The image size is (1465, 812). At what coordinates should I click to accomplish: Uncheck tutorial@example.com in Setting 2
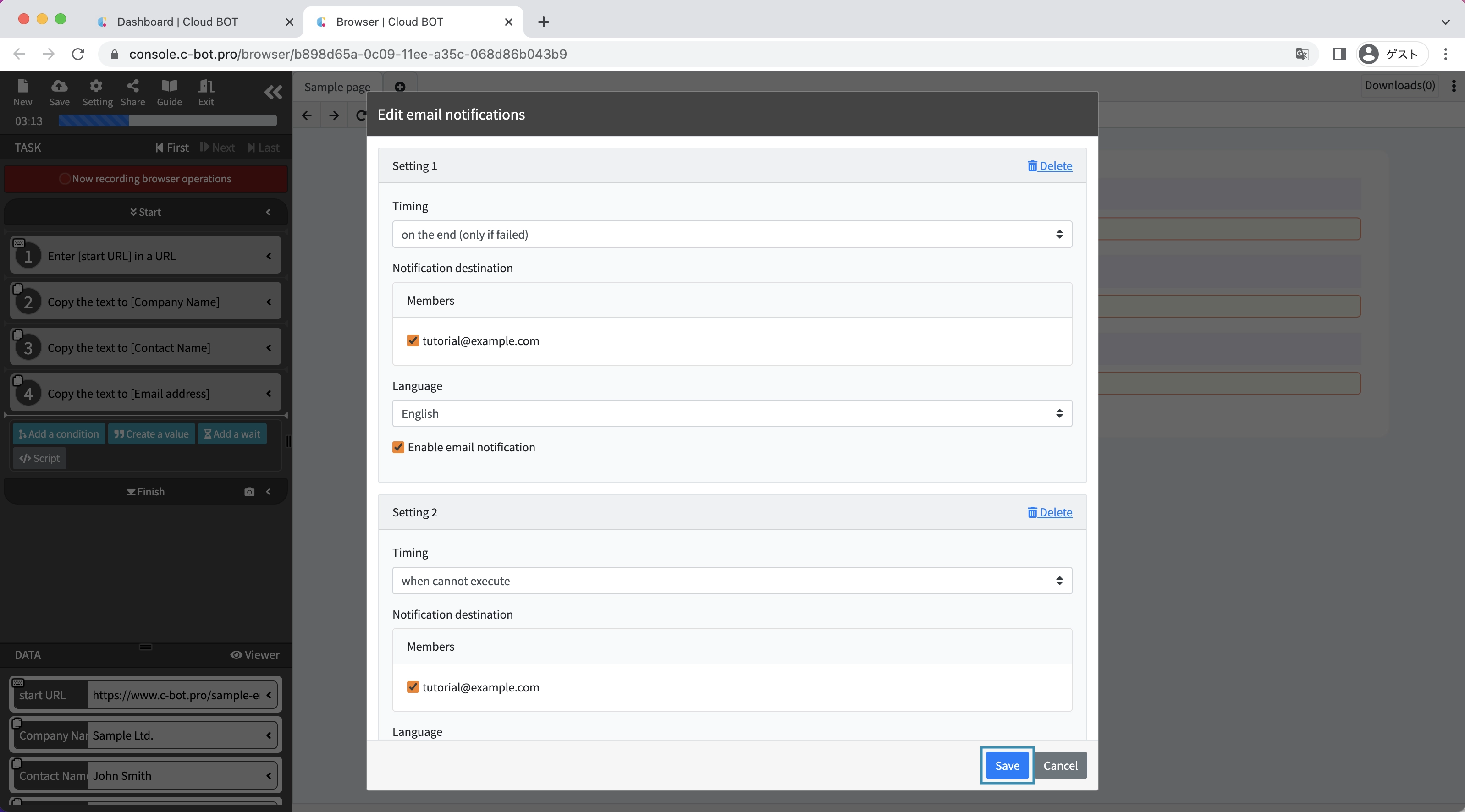coord(413,687)
